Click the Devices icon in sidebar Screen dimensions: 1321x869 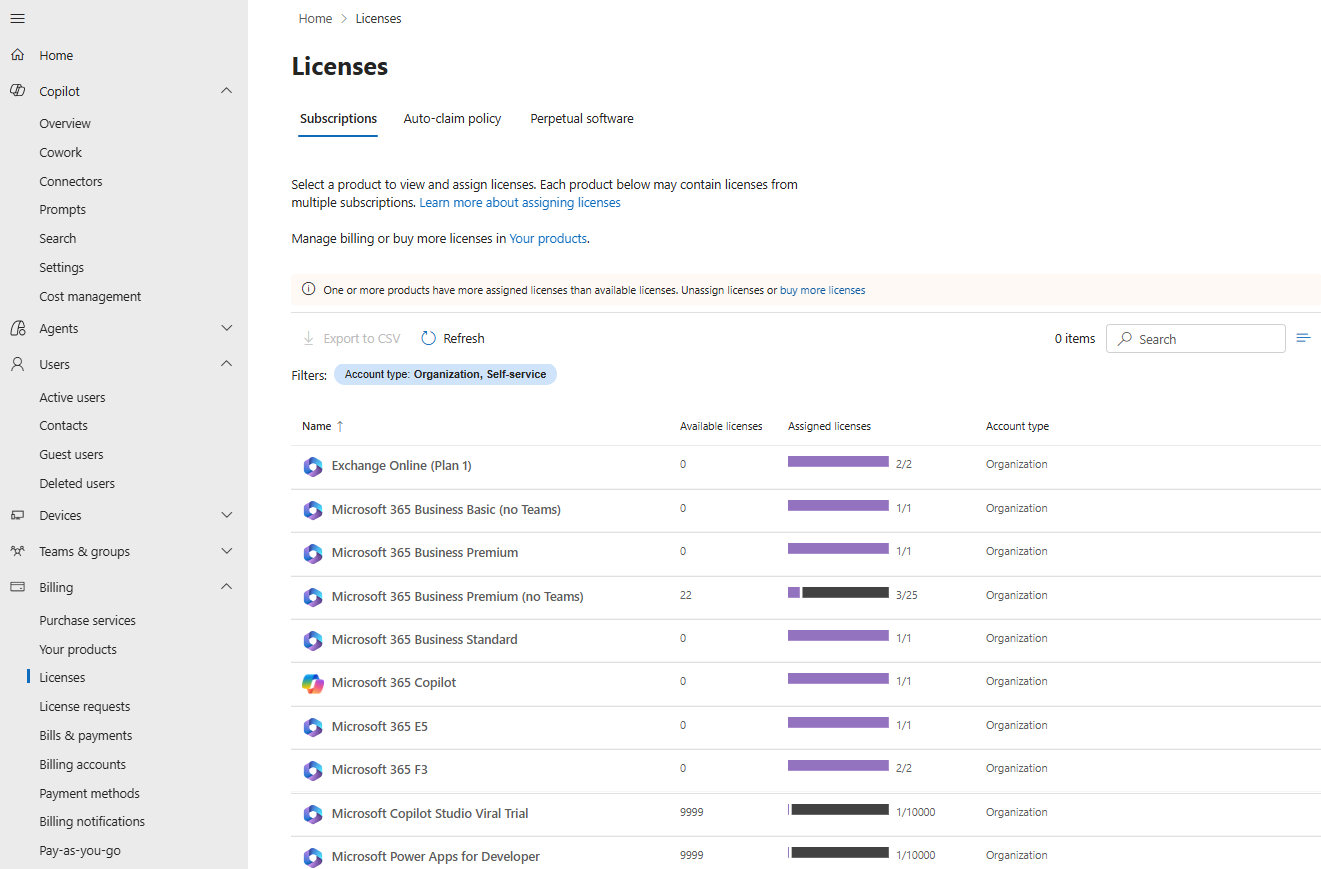coord(17,515)
